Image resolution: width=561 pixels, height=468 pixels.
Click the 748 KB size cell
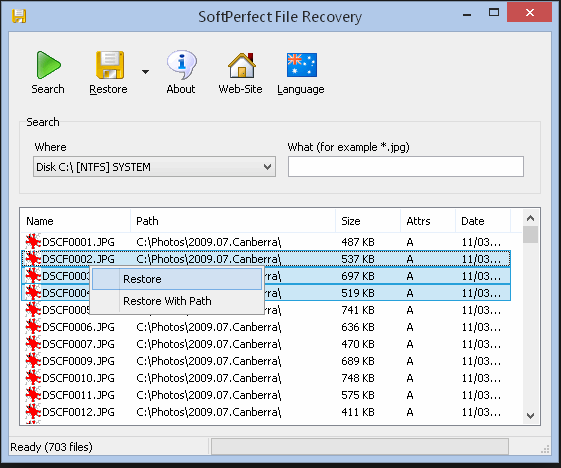(358, 378)
